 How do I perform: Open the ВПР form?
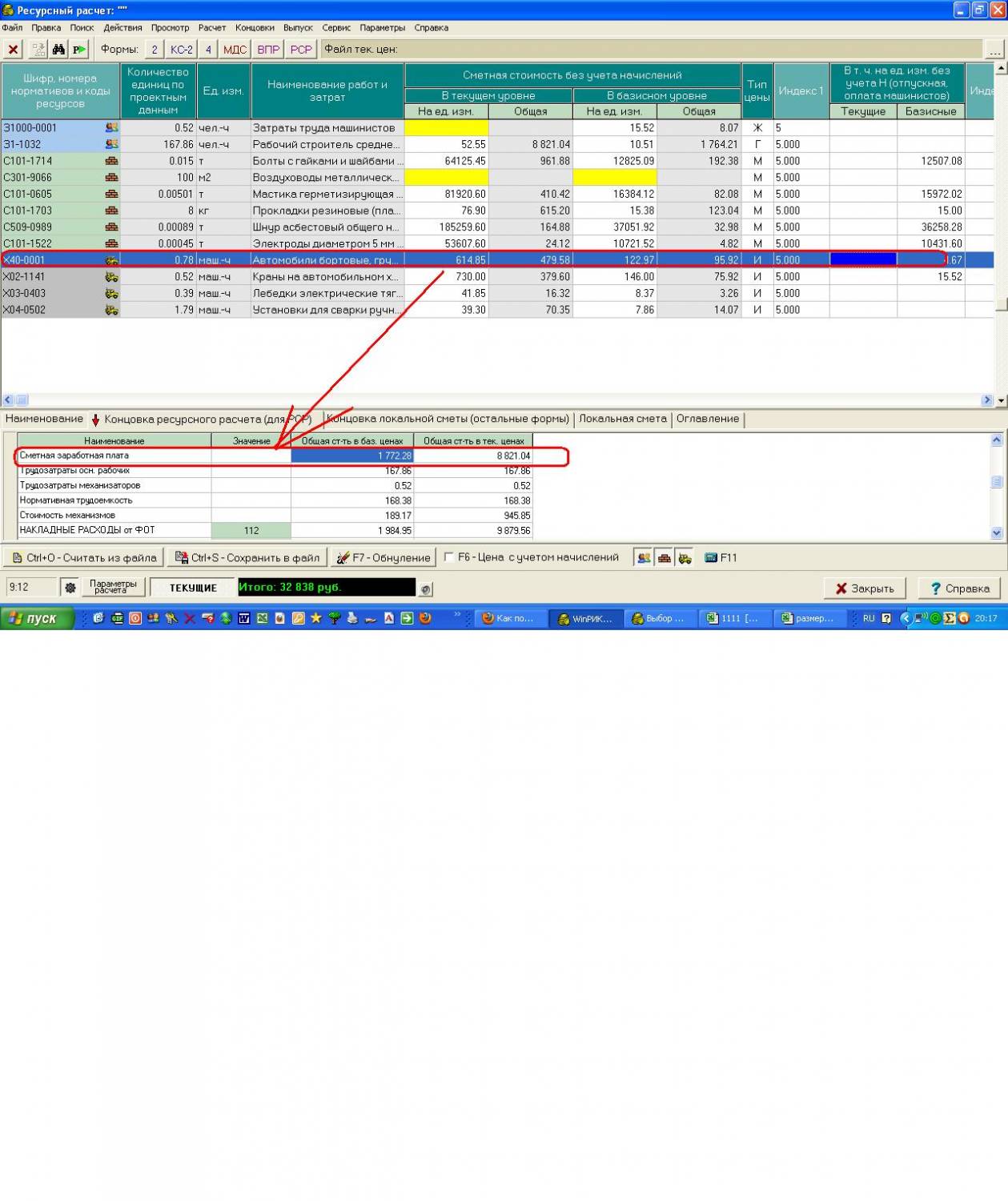[x=268, y=50]
